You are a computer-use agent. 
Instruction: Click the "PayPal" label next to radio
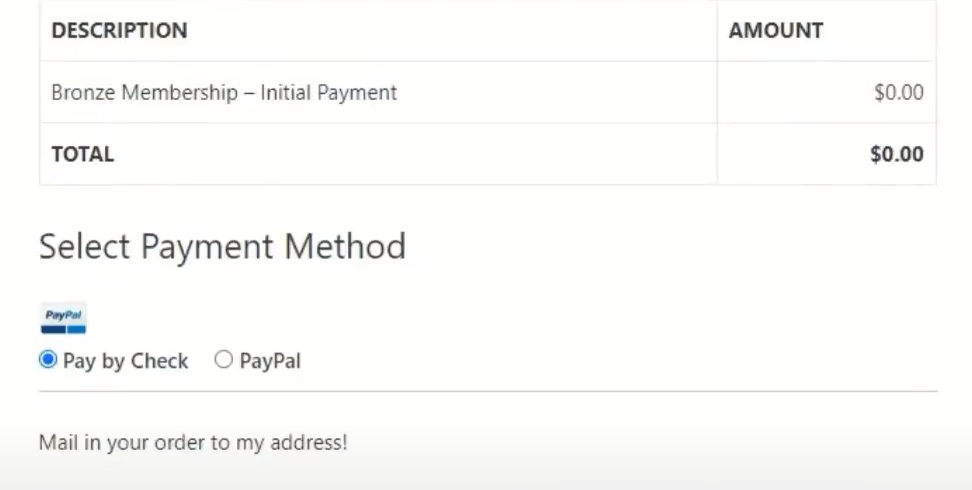(270, 361)
